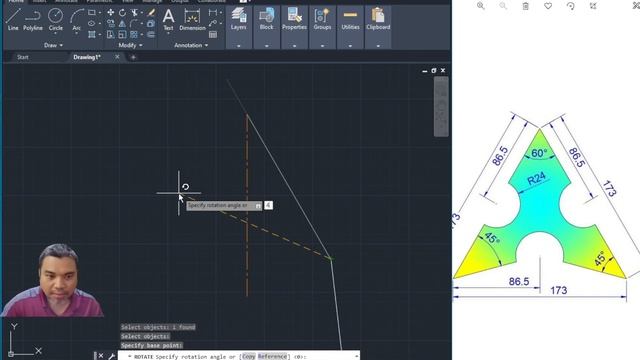Choose the Ellipse draw tool
This screenshot has height=360, width=640.
[92, 24]
